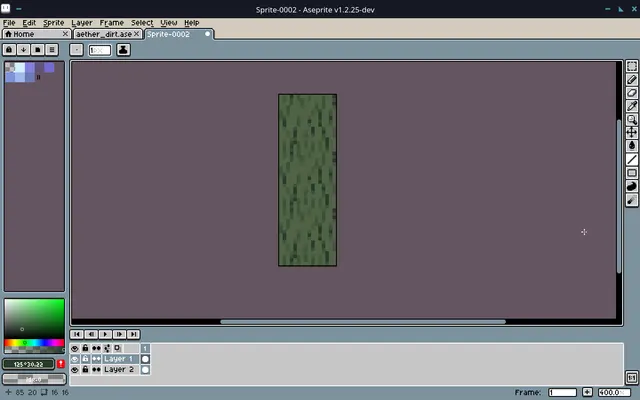640x400 pixels.
Task: Pick a hue on the rainbow slider
Action: [x=34, y=342]
